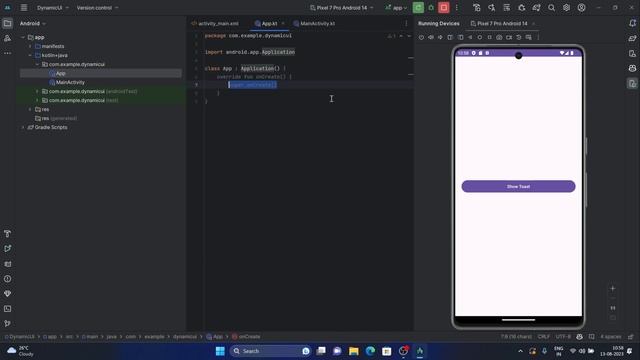
Task: Stop the running app with red Stop button
Action: 444,7
